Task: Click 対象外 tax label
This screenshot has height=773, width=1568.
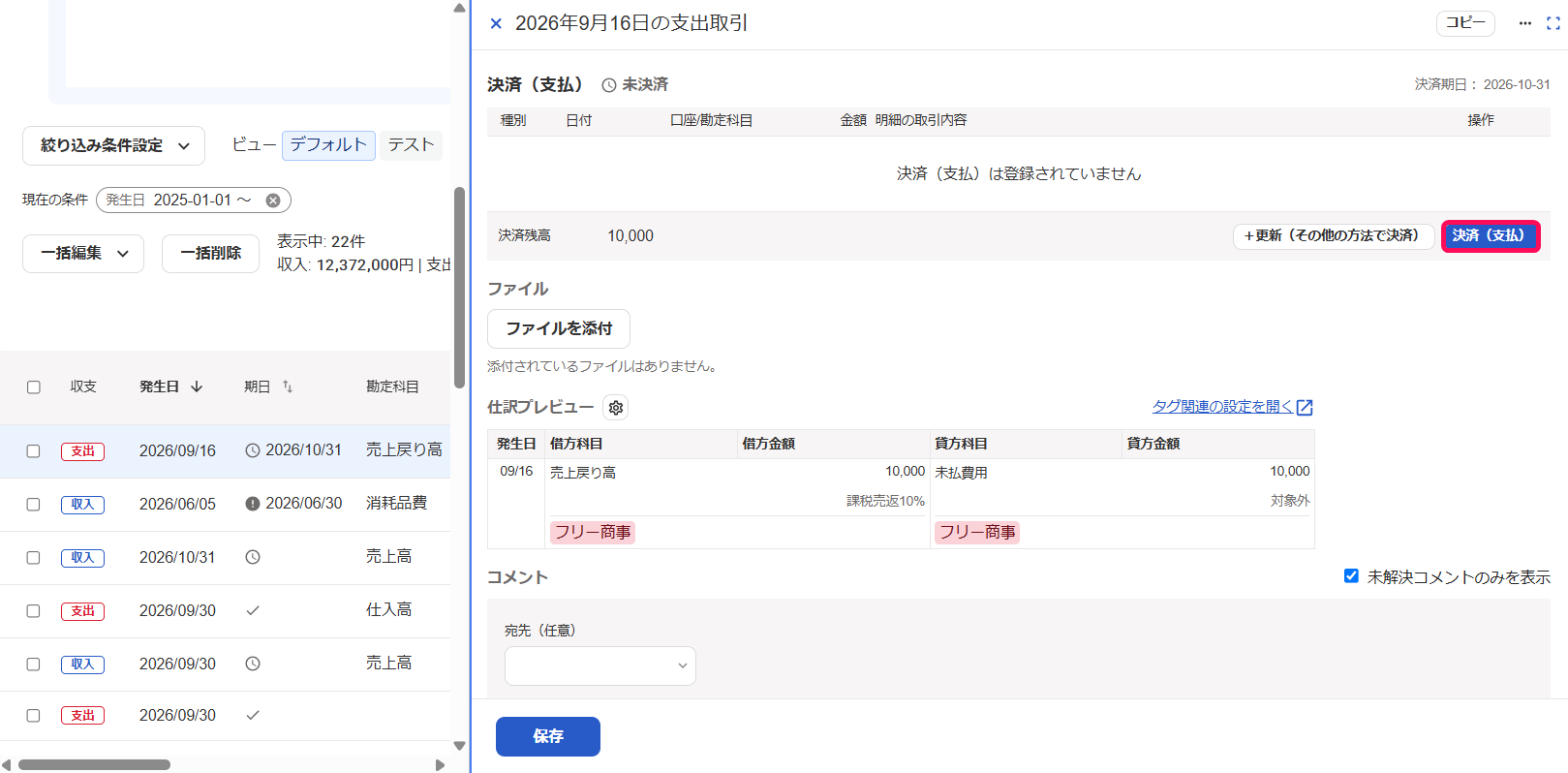Action: click(x=1290, y=502)
